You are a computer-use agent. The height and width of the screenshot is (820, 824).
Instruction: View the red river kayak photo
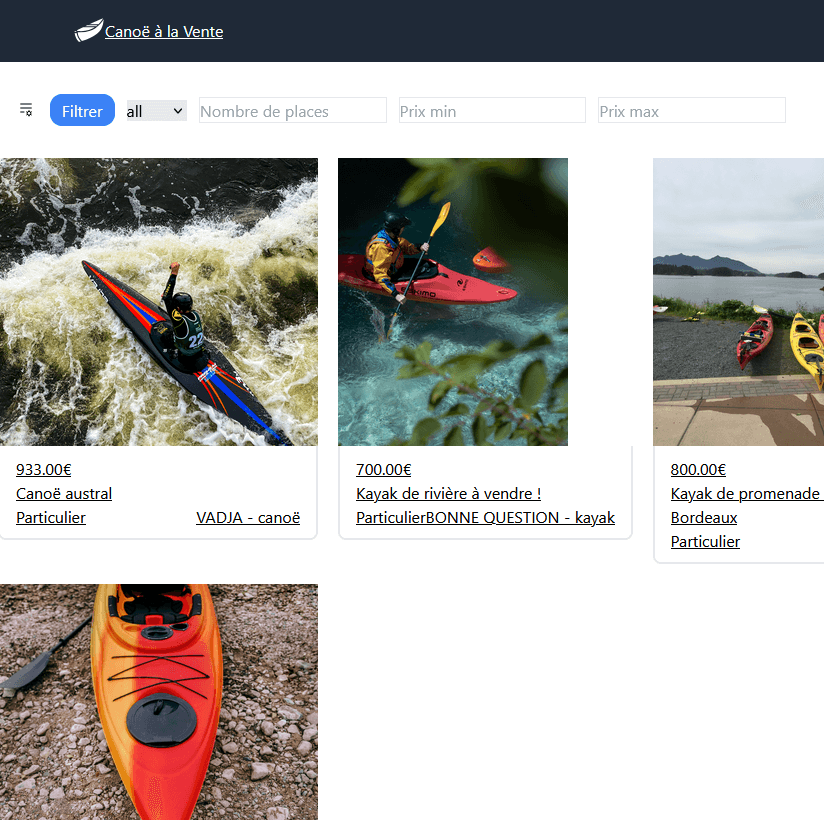[452, 301]
